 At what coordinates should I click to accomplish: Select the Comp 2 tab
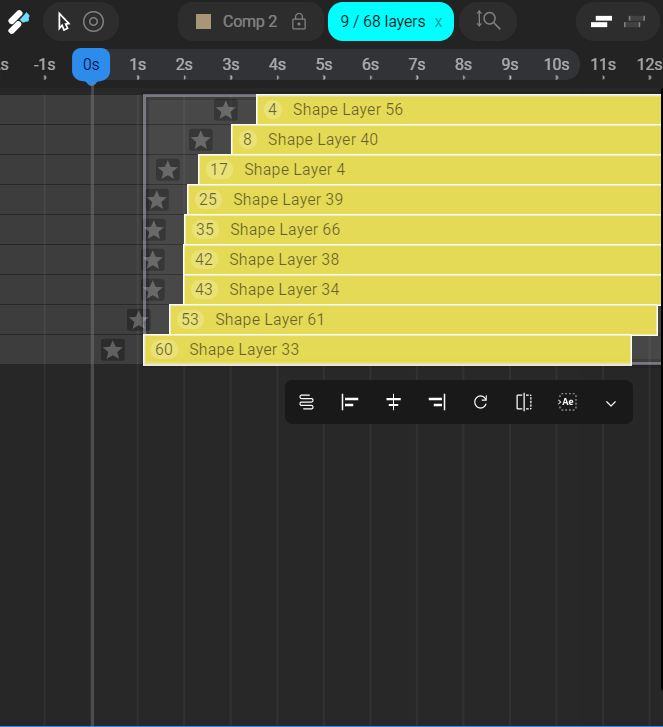(250, 21)
